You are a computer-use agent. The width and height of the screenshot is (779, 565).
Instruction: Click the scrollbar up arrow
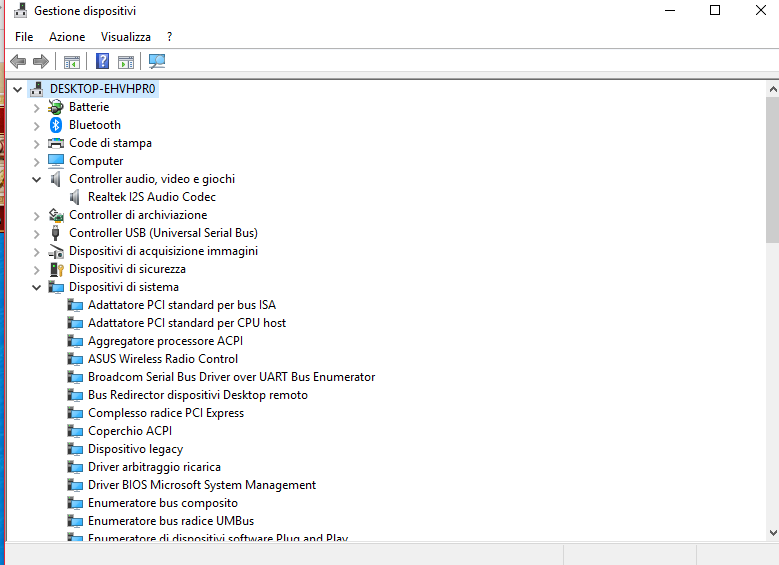[x=773, y=89]
